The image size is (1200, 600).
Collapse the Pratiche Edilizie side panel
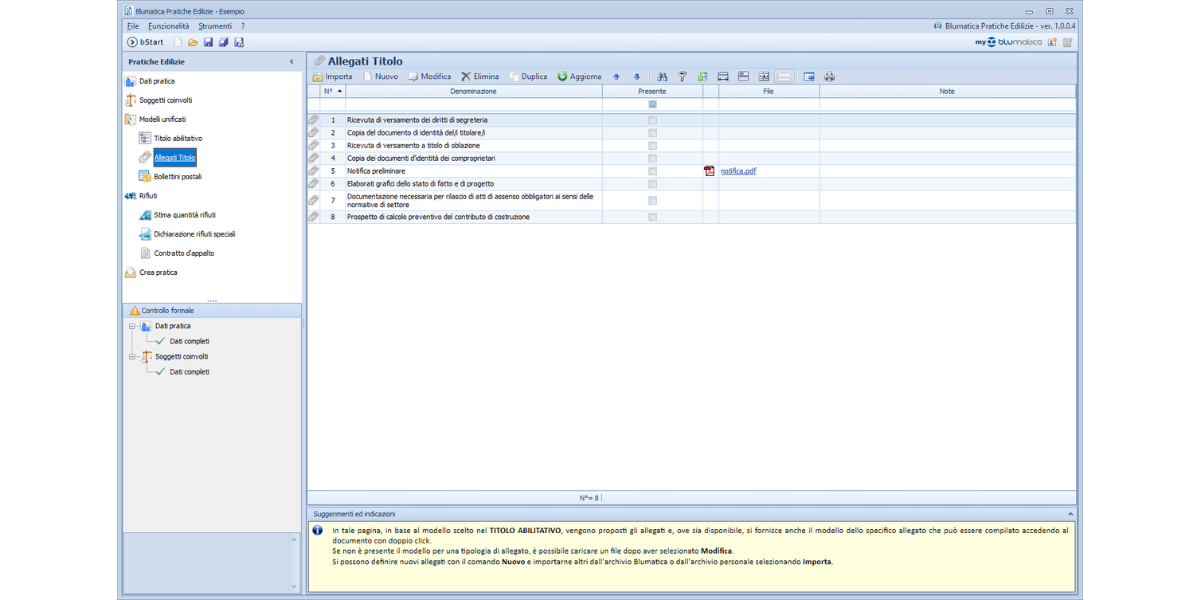292,62
